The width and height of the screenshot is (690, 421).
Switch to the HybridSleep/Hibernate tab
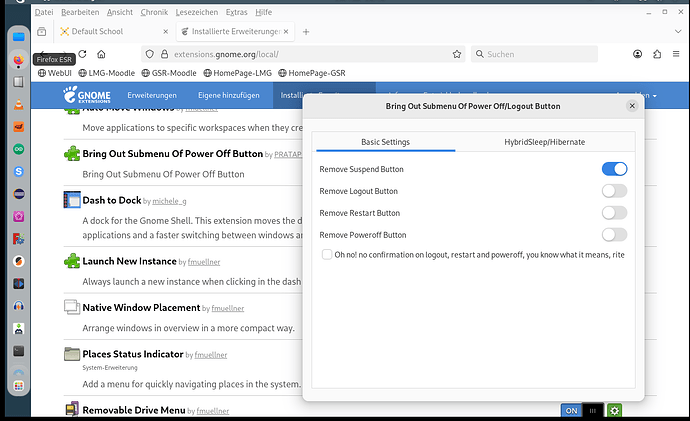[x=545, y=142]
